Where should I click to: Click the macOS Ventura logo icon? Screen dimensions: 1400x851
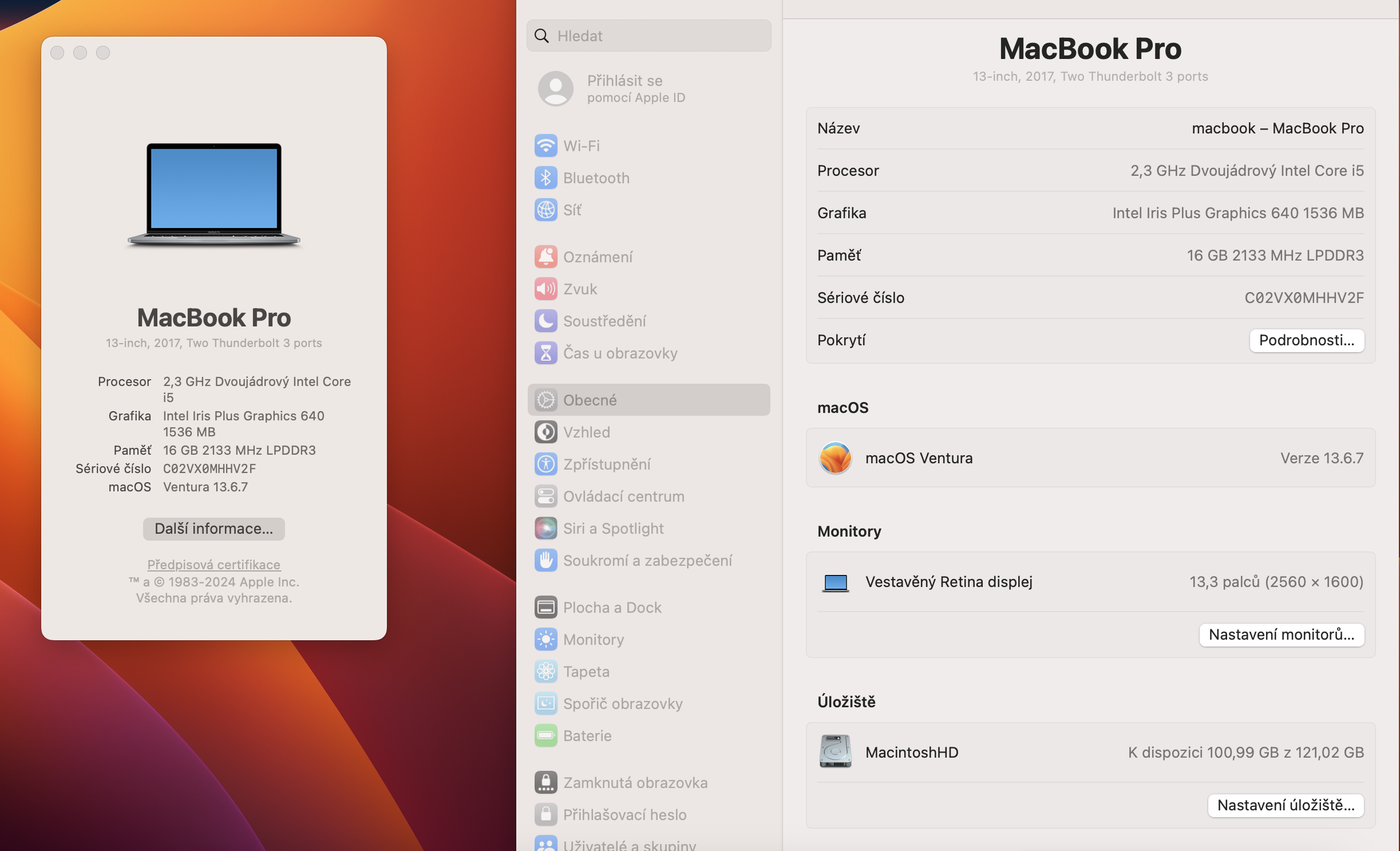pyautogui.click(x=835, y=458)
